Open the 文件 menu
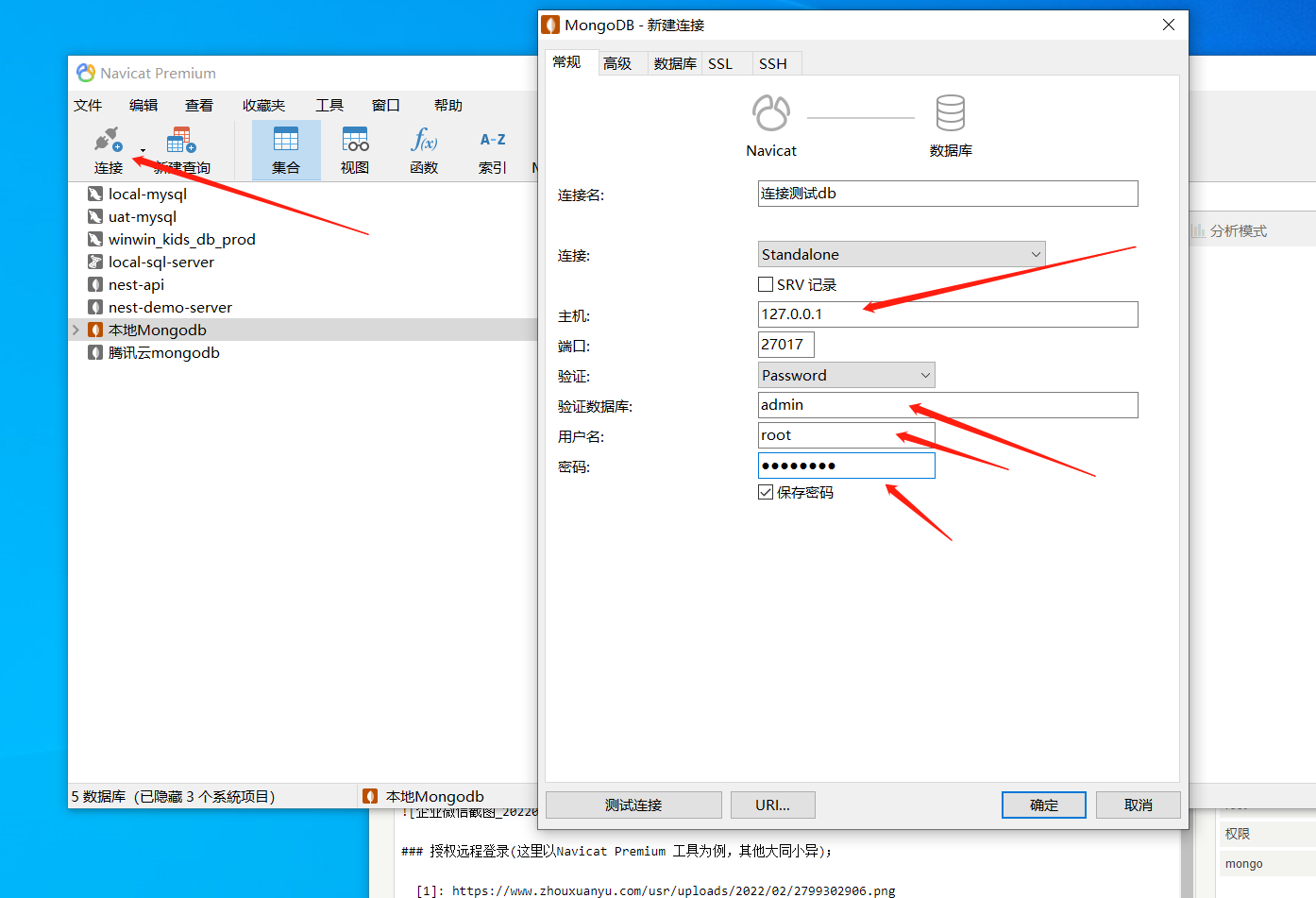Viewport: 1316px width, 898px height. tap(88, 105)
